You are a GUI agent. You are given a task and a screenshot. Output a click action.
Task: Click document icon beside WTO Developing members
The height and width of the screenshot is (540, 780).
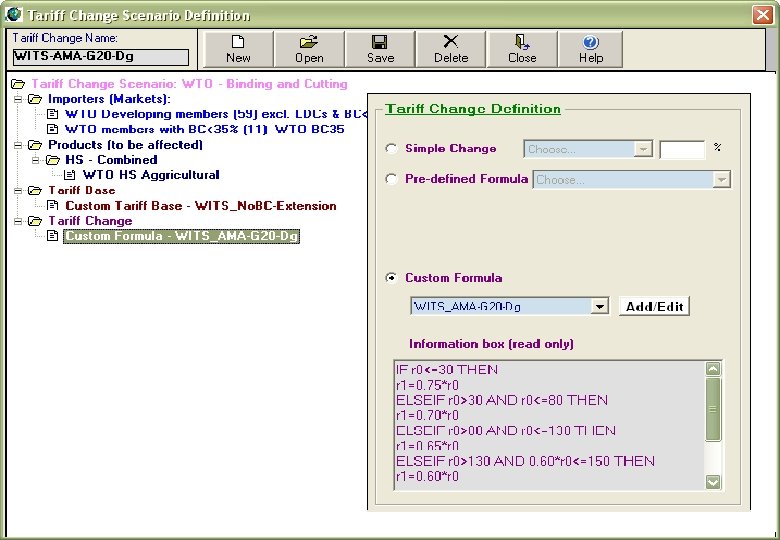click(52, 114)
